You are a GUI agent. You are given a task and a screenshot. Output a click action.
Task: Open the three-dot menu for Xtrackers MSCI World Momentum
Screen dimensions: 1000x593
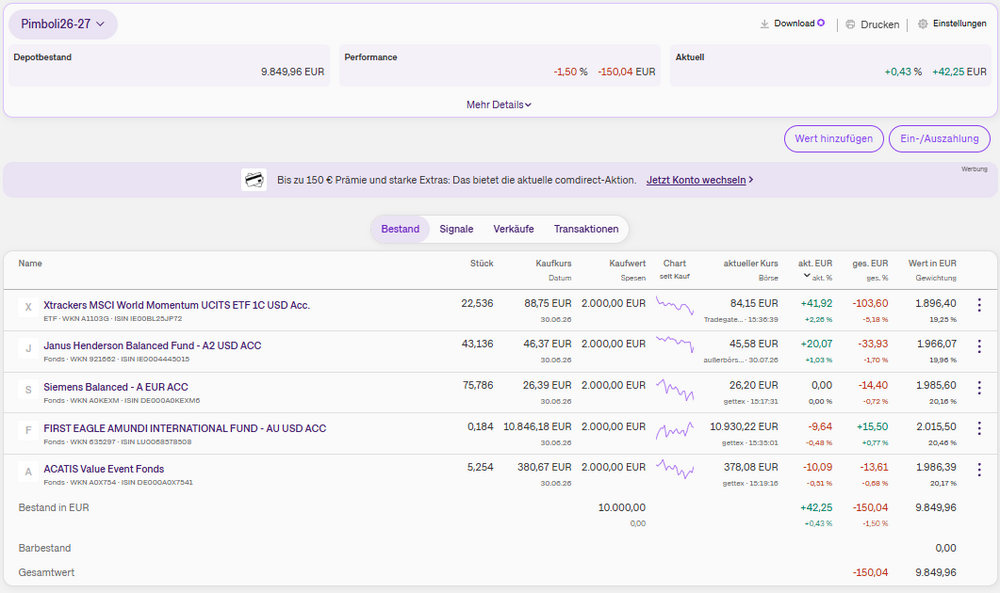(x=979, y=305)
